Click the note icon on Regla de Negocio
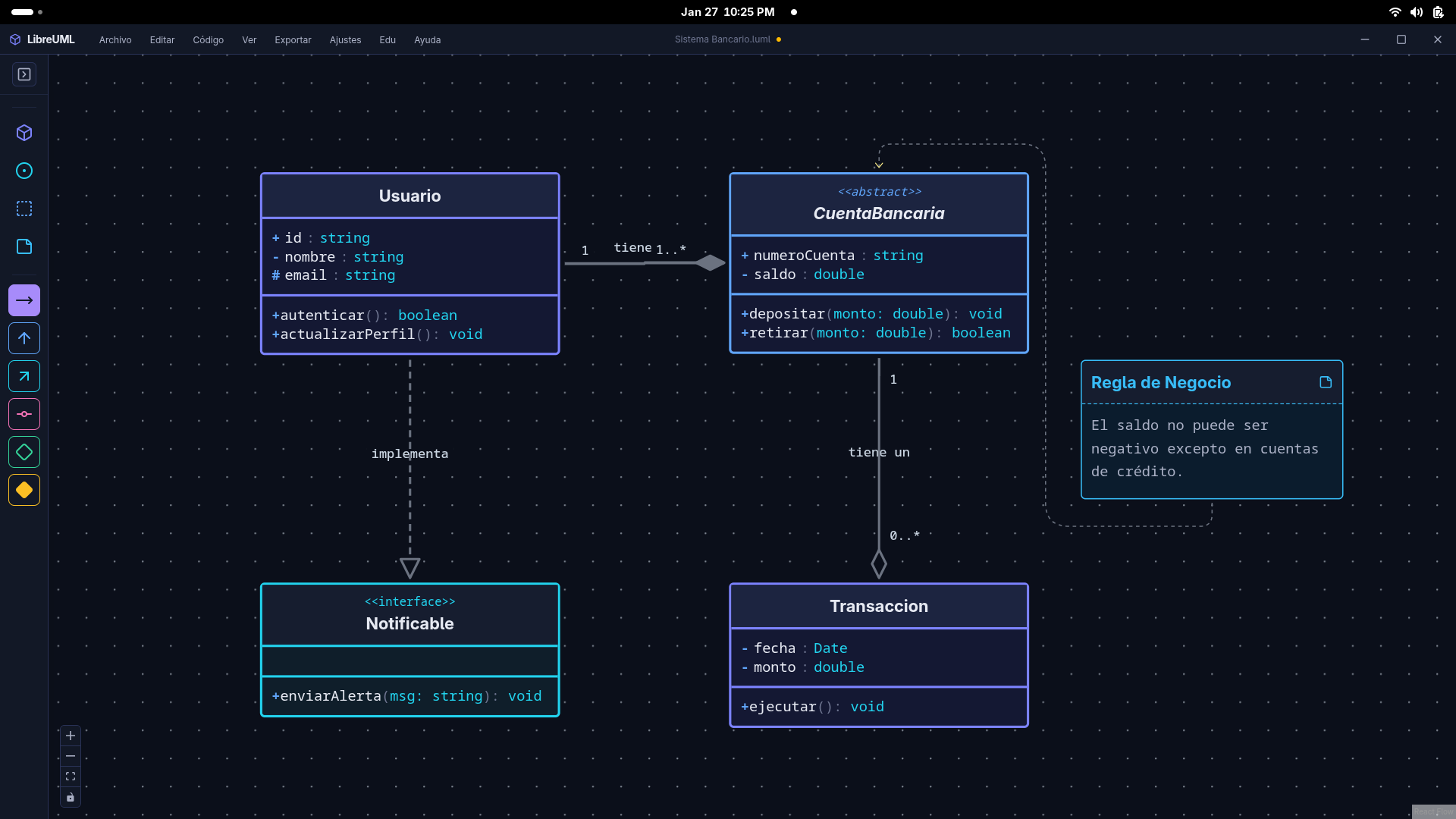1456x819 pixels. coord(1326,382)
